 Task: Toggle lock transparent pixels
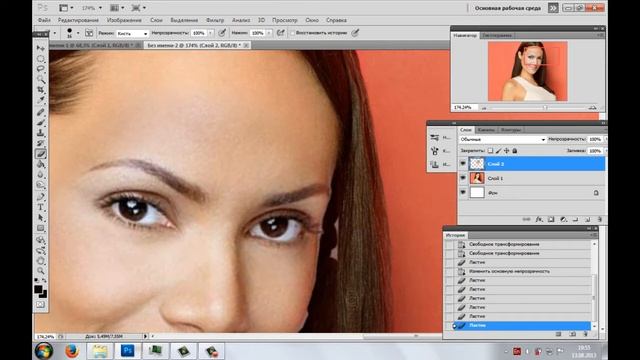point(490,151)
